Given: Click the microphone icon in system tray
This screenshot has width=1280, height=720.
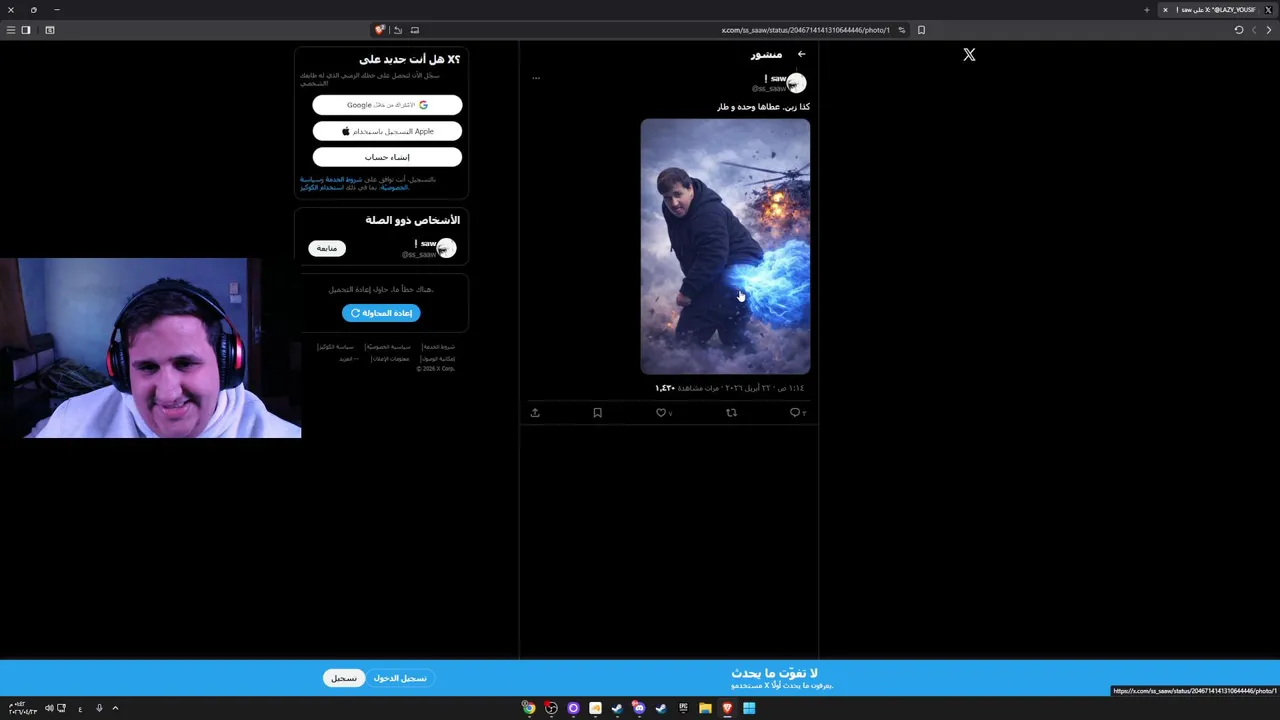Looking at the screenshot, I should click(x=99, y=708).
